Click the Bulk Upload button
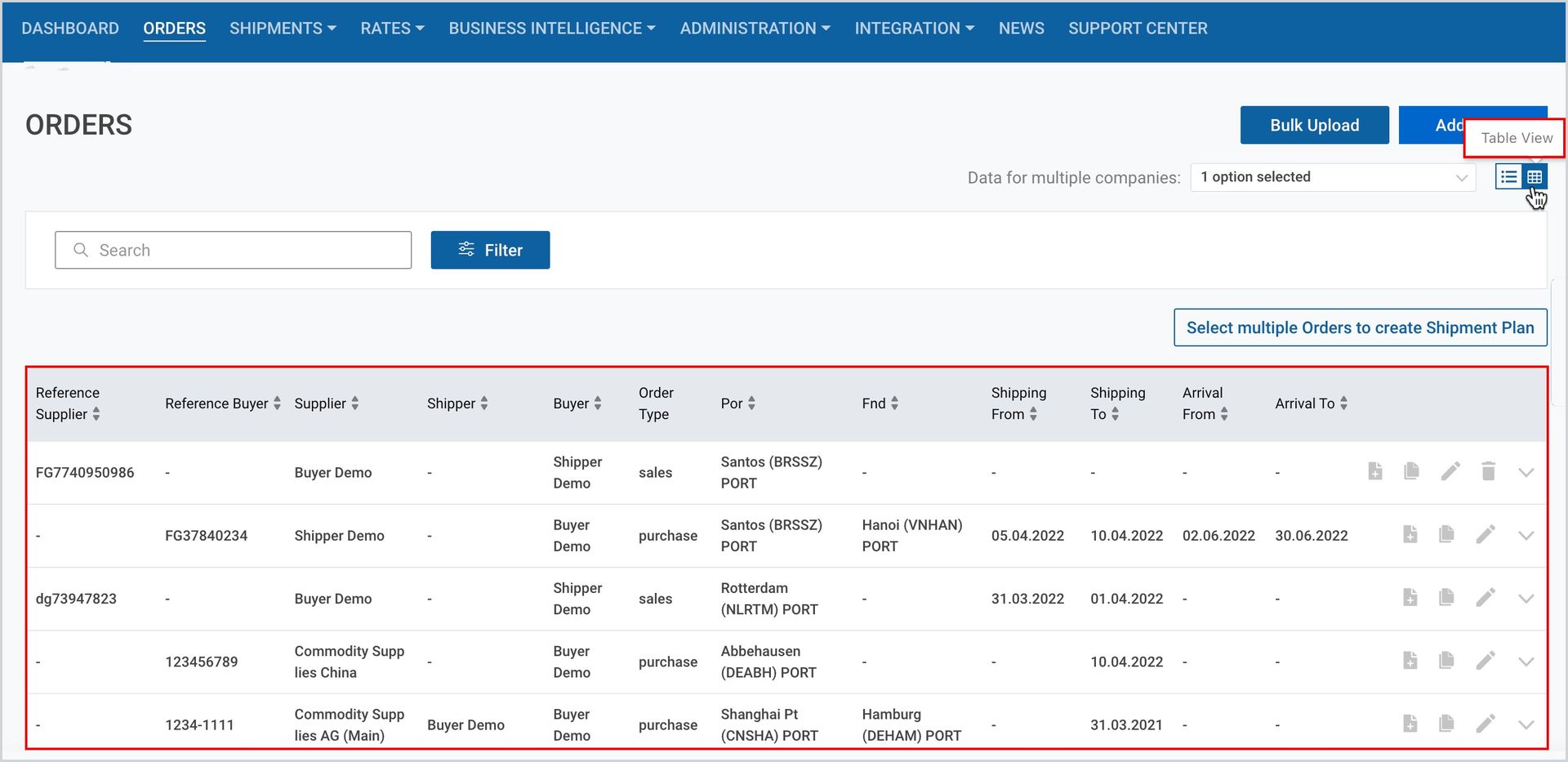Screen dimensions: 1568x762 1314,125
